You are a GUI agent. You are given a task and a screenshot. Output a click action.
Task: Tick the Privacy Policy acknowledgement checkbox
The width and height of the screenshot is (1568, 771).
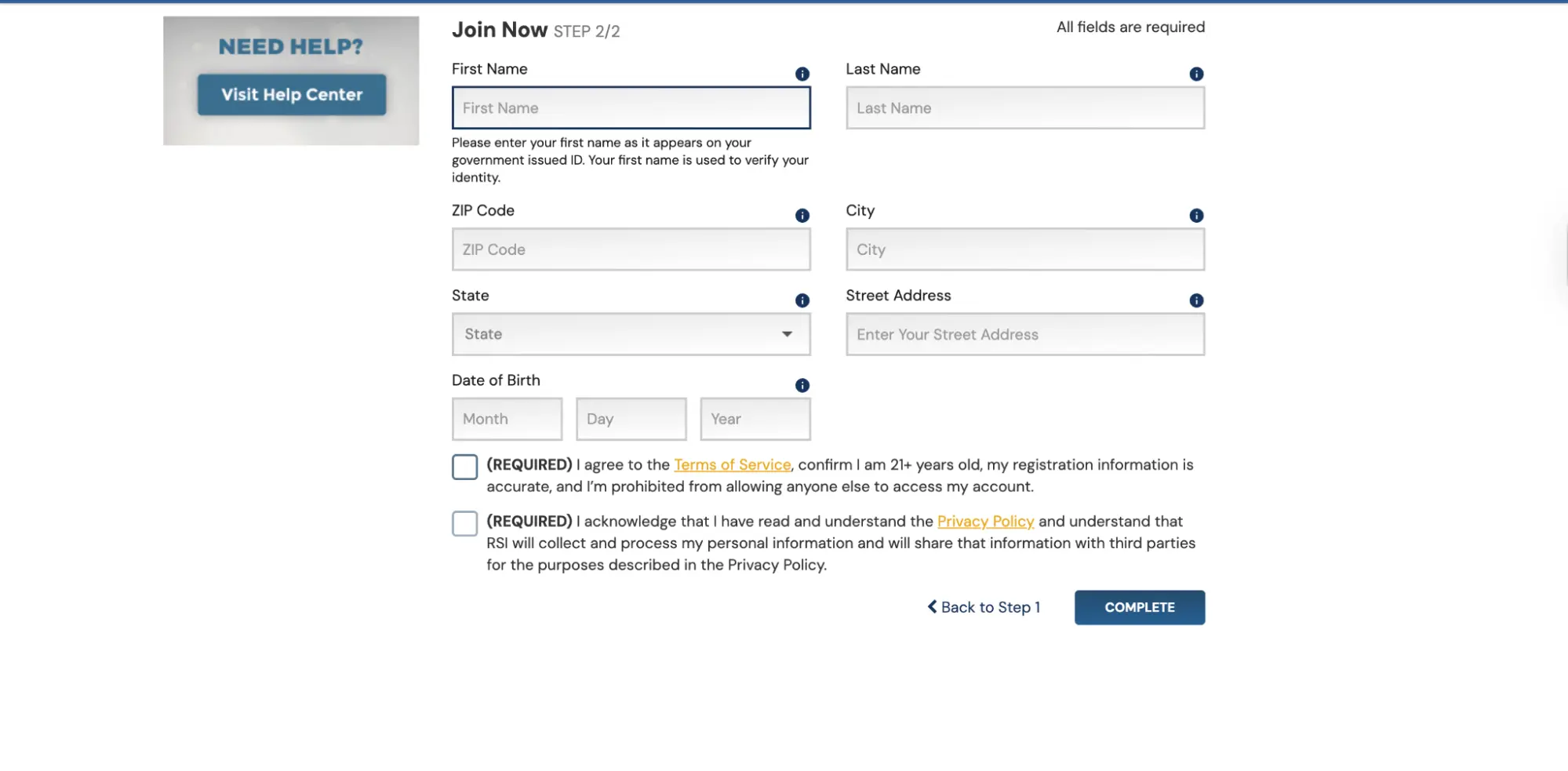click(464, 523)
